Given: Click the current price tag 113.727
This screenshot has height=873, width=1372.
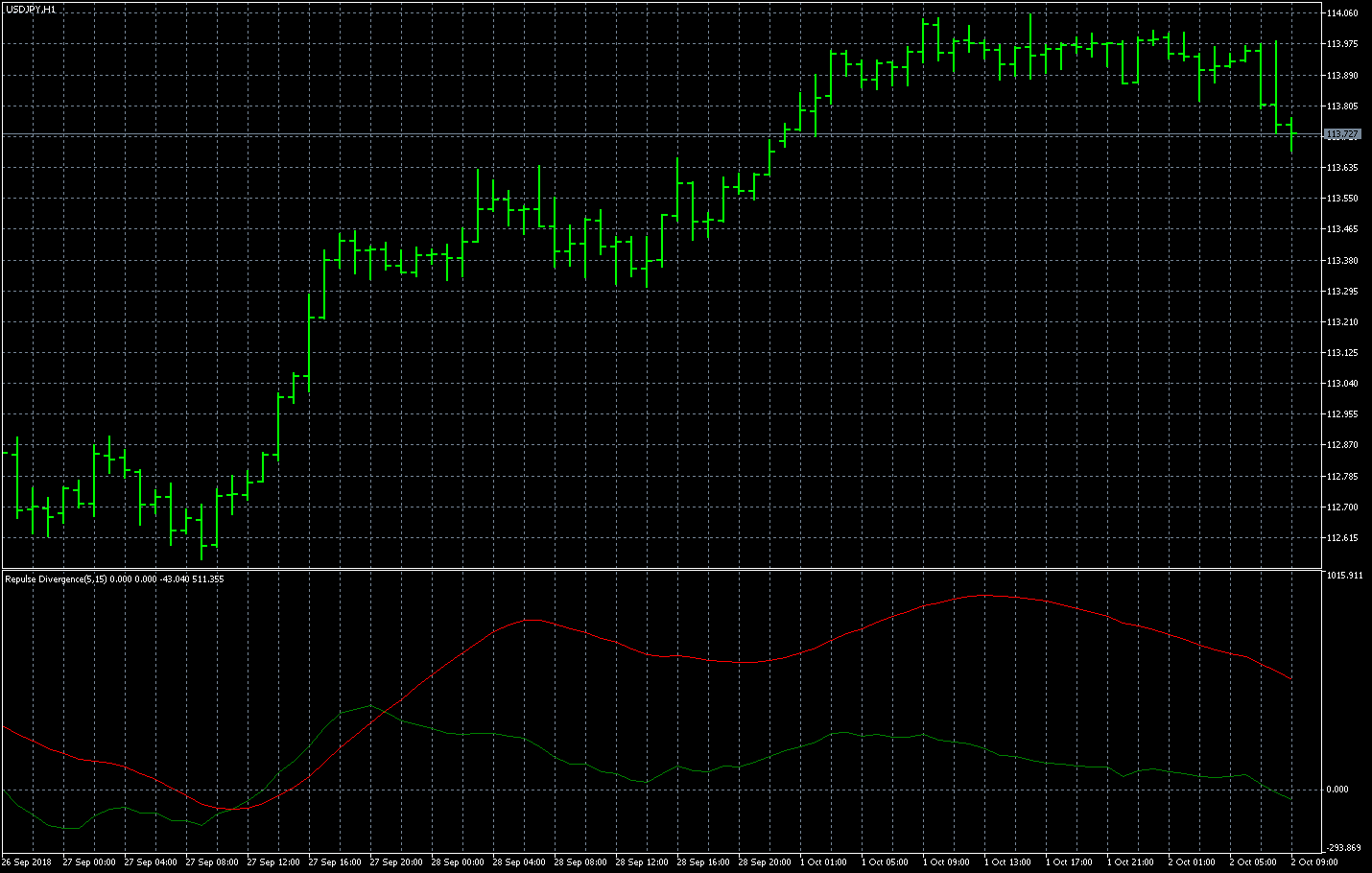Looking at the screenshot, I should pos(1342,134).
